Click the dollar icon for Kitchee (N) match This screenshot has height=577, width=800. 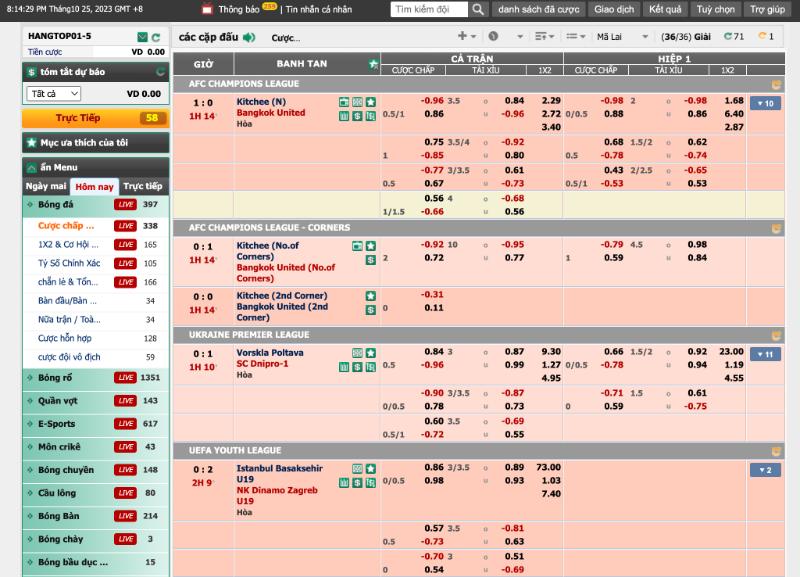coord(358,116)
